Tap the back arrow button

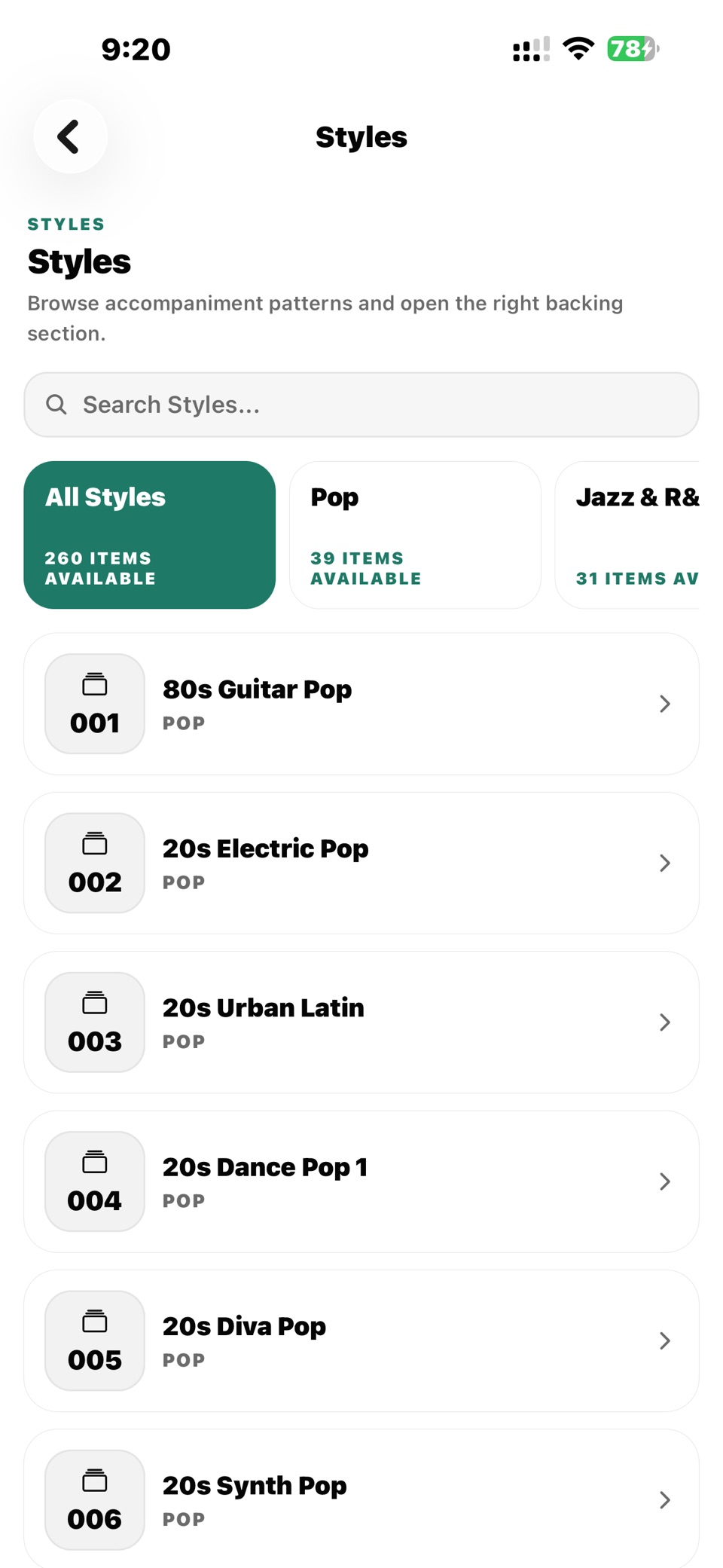(x=70, y=136)
